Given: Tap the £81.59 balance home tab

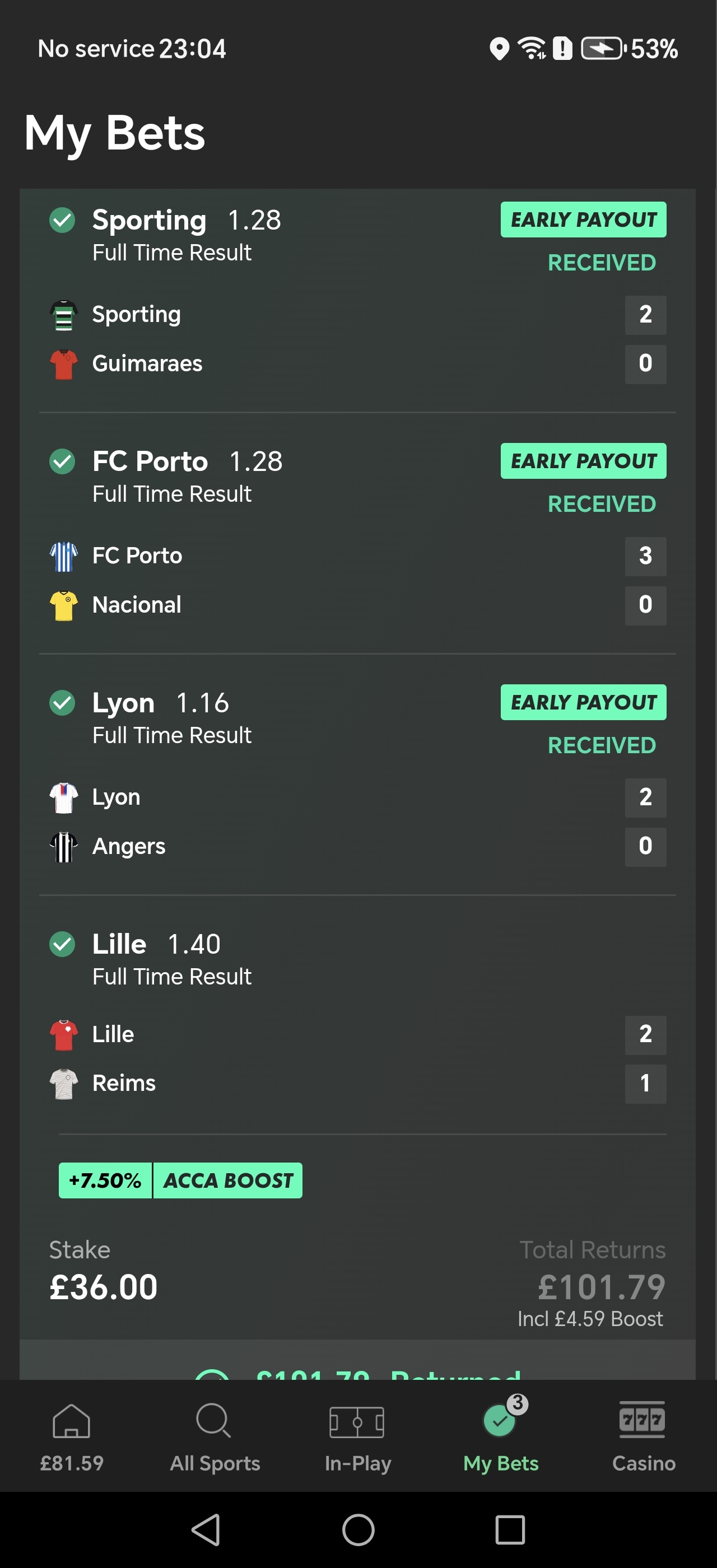Looking at the screenshot, I should (72, 1435).
